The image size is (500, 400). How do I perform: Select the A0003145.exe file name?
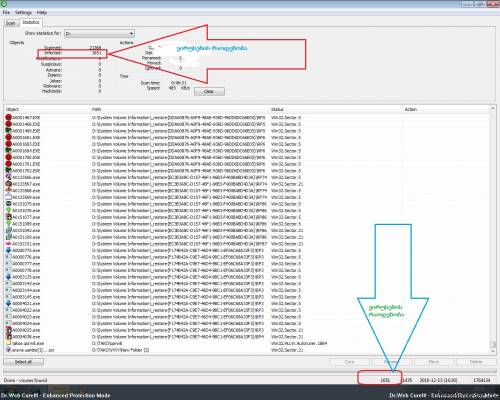click(26, 297)
